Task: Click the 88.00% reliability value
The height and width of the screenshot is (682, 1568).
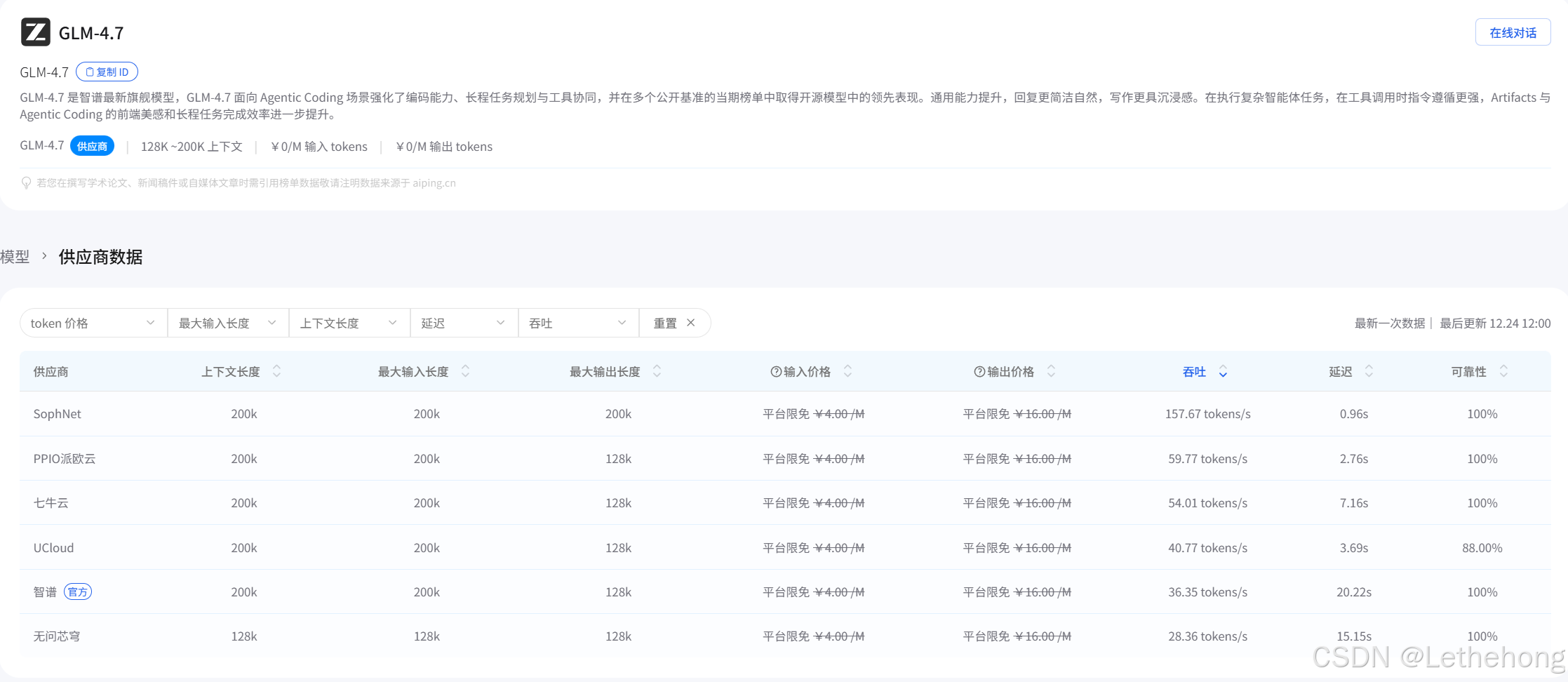Action: coord(1482,548)
